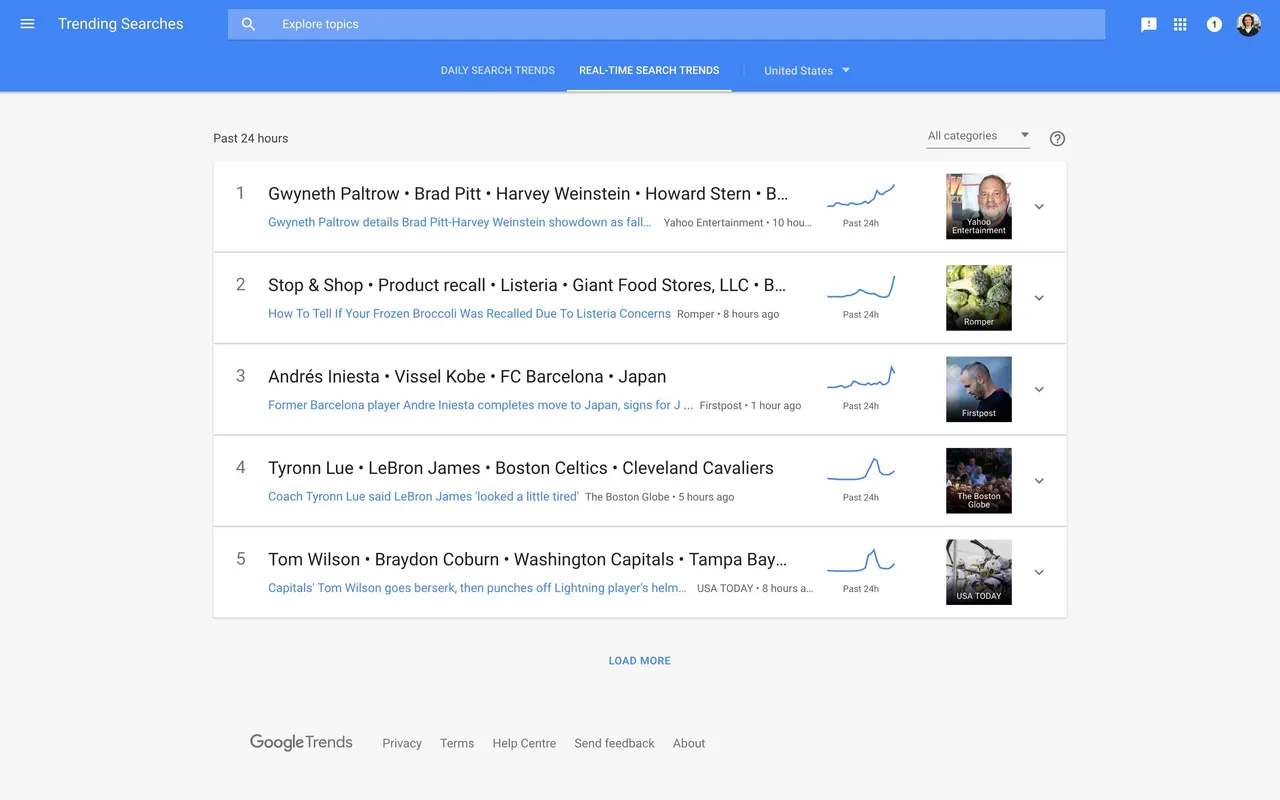Open the feedback speech-bubble icon
Image resolution: width=1280 pixels, height=800 pixels.
tap(1149, 24)
